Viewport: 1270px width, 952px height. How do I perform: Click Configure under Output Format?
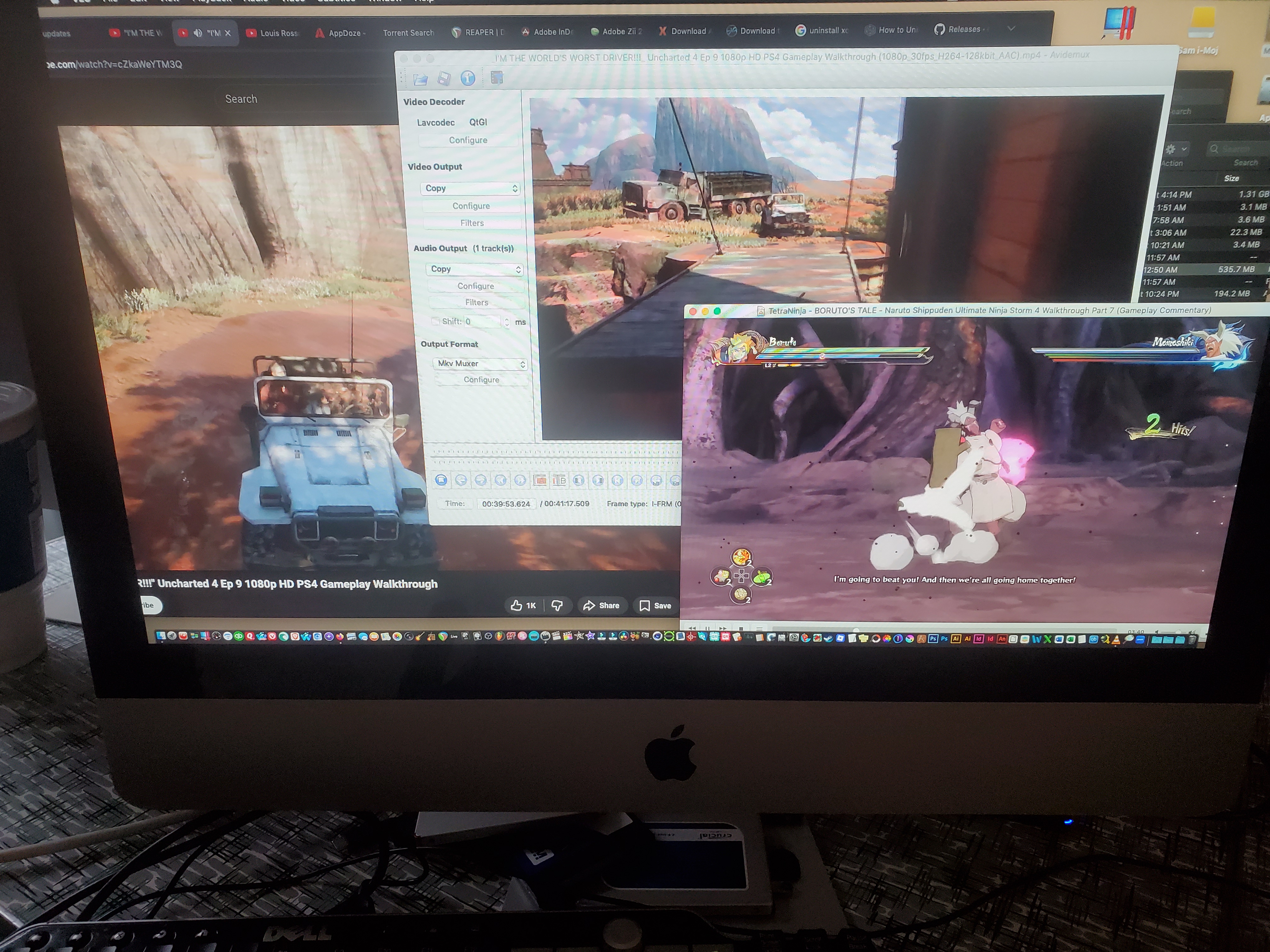coord(481,380)
